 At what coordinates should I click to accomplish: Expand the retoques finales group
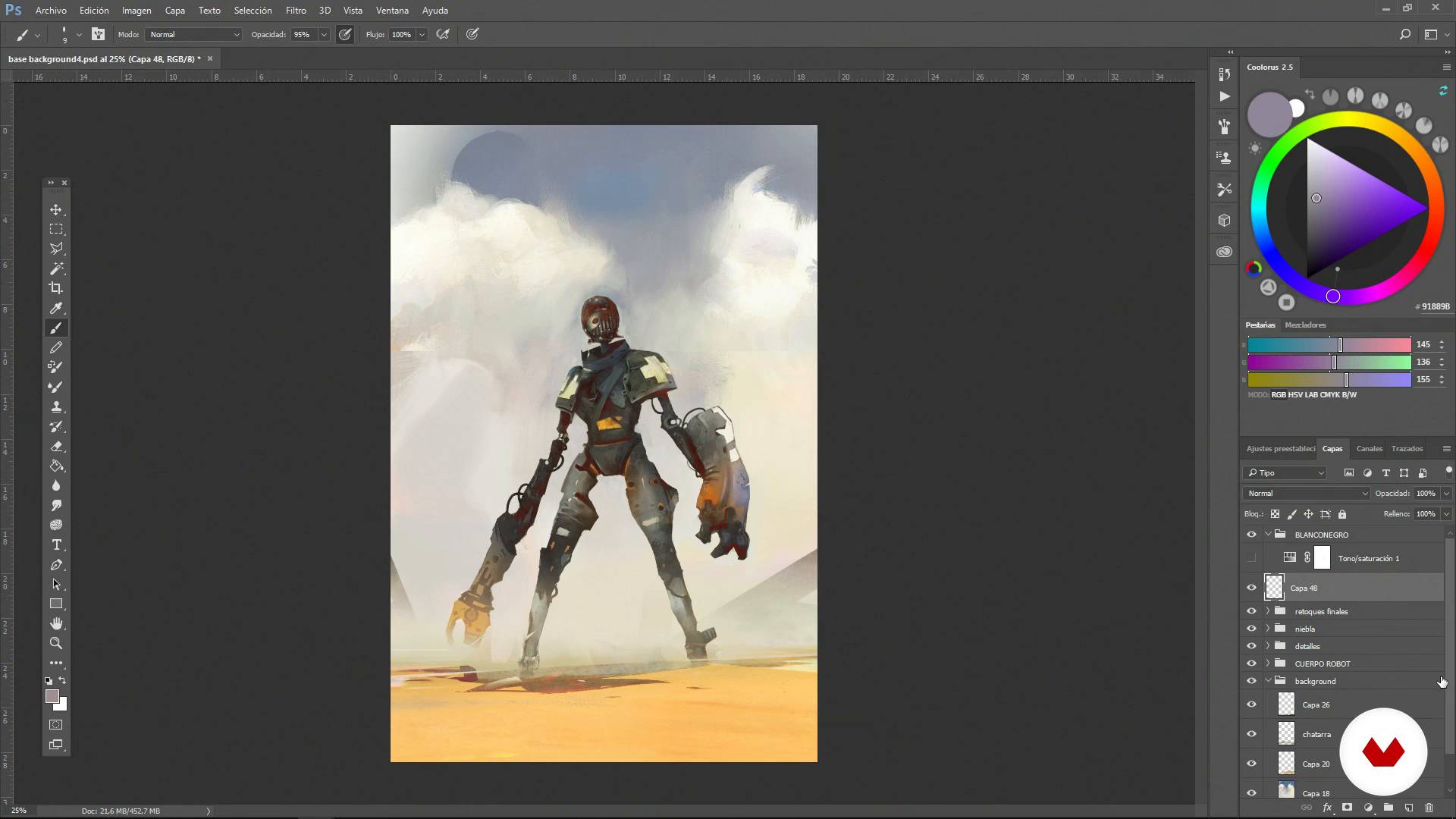pyautogui.click(x=1268, y=611)
